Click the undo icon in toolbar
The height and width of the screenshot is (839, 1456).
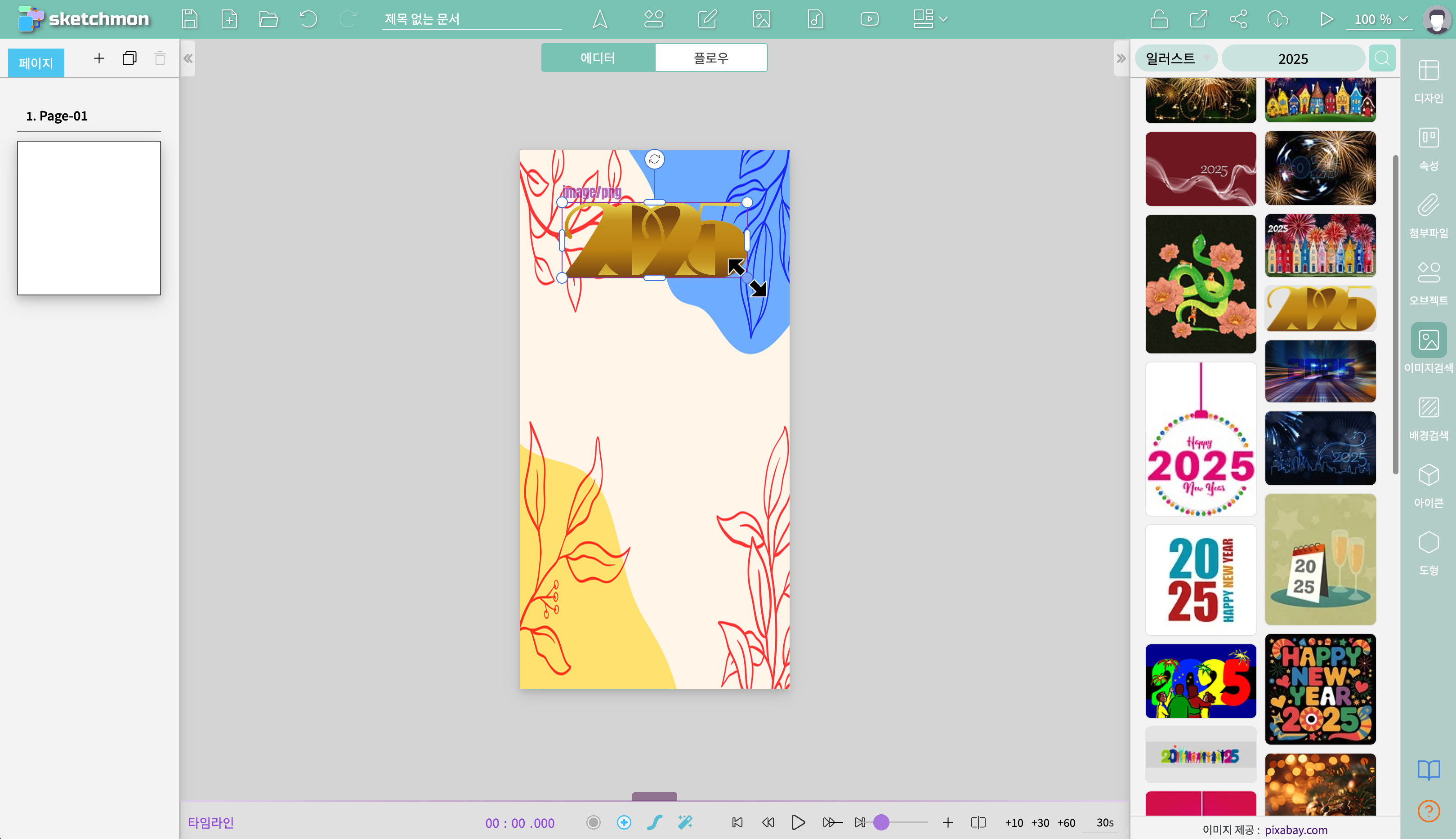pos(308,19)
